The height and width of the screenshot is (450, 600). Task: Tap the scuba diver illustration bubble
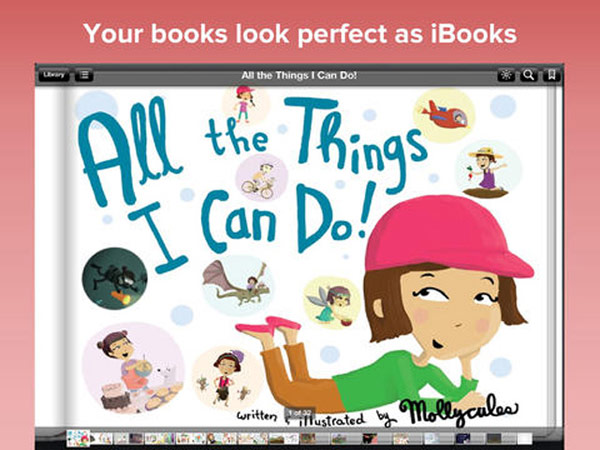tap(114, 278)
